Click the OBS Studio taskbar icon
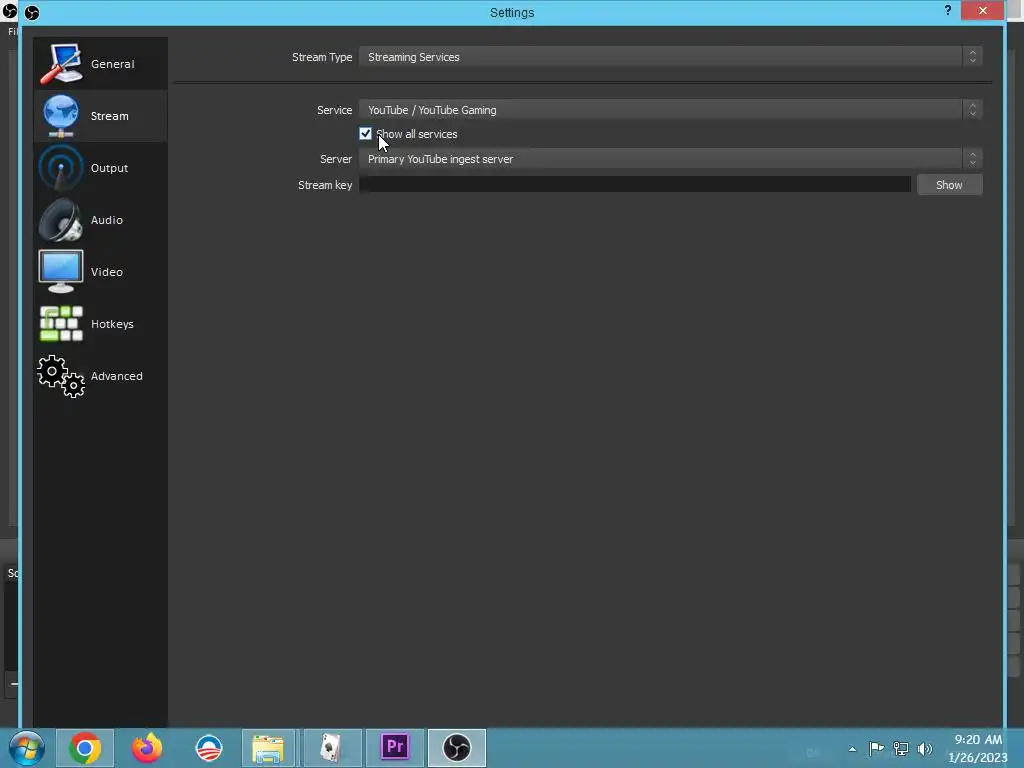1024x768 pixels. point(456,748)
